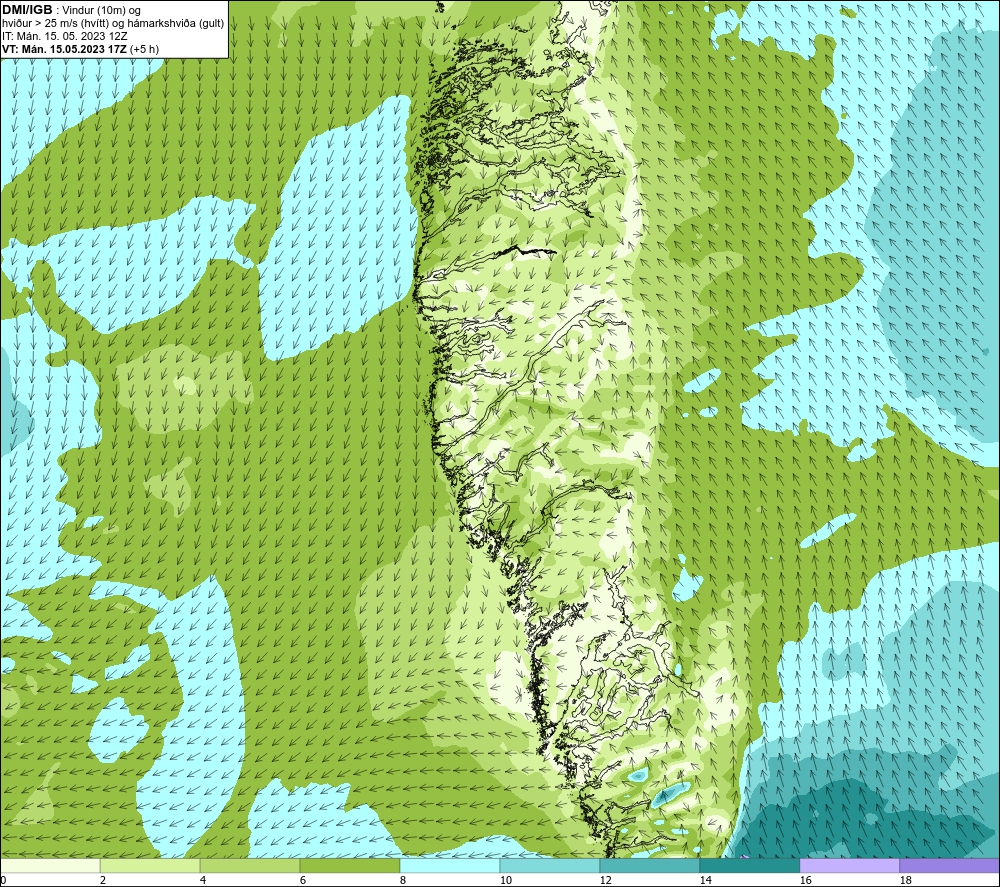
Task: Select the 6–8 m/s olive green legend swatch
Action: 349,865
